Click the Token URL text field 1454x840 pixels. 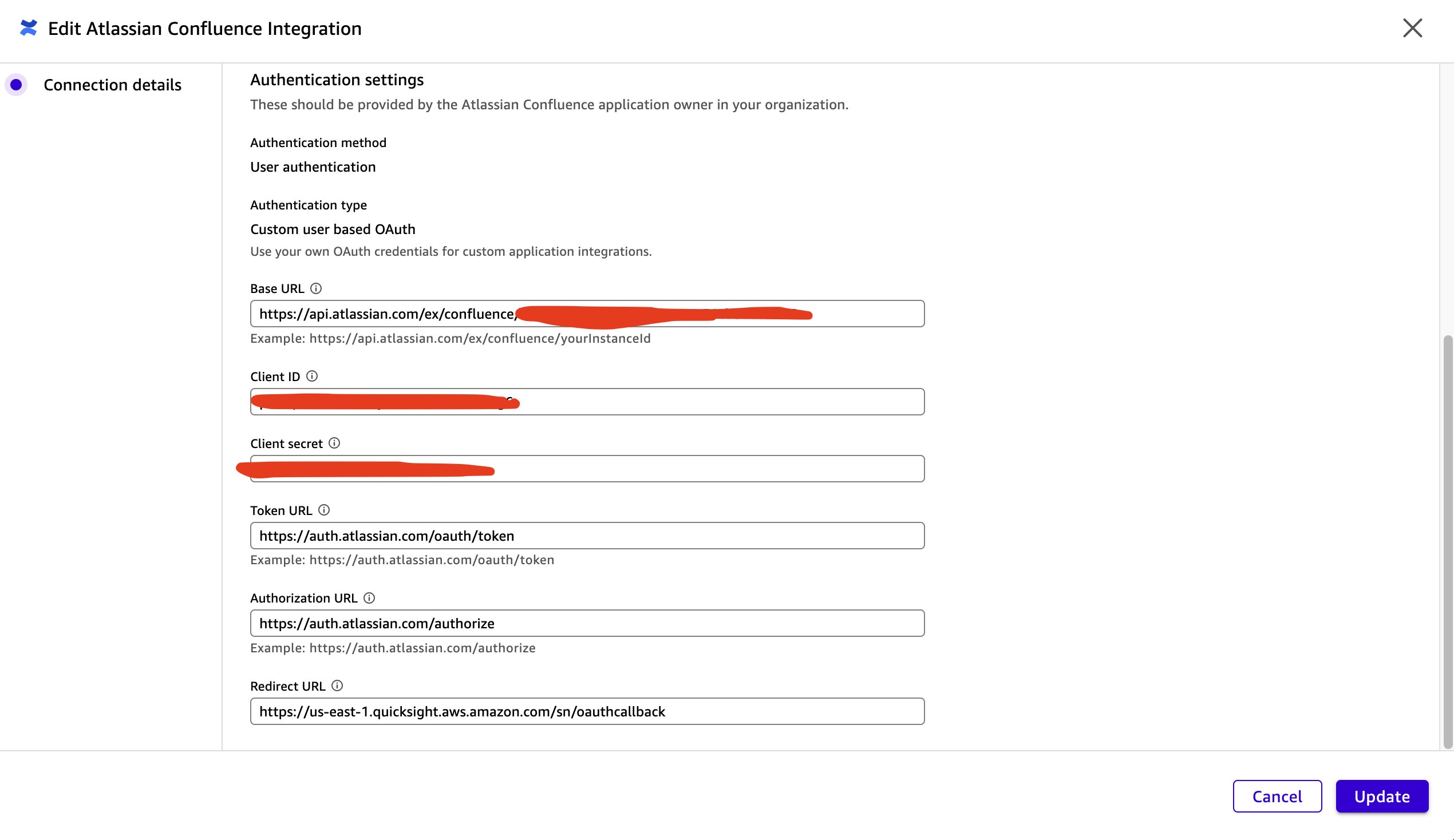pyautogui.click(x=587, y=536)
